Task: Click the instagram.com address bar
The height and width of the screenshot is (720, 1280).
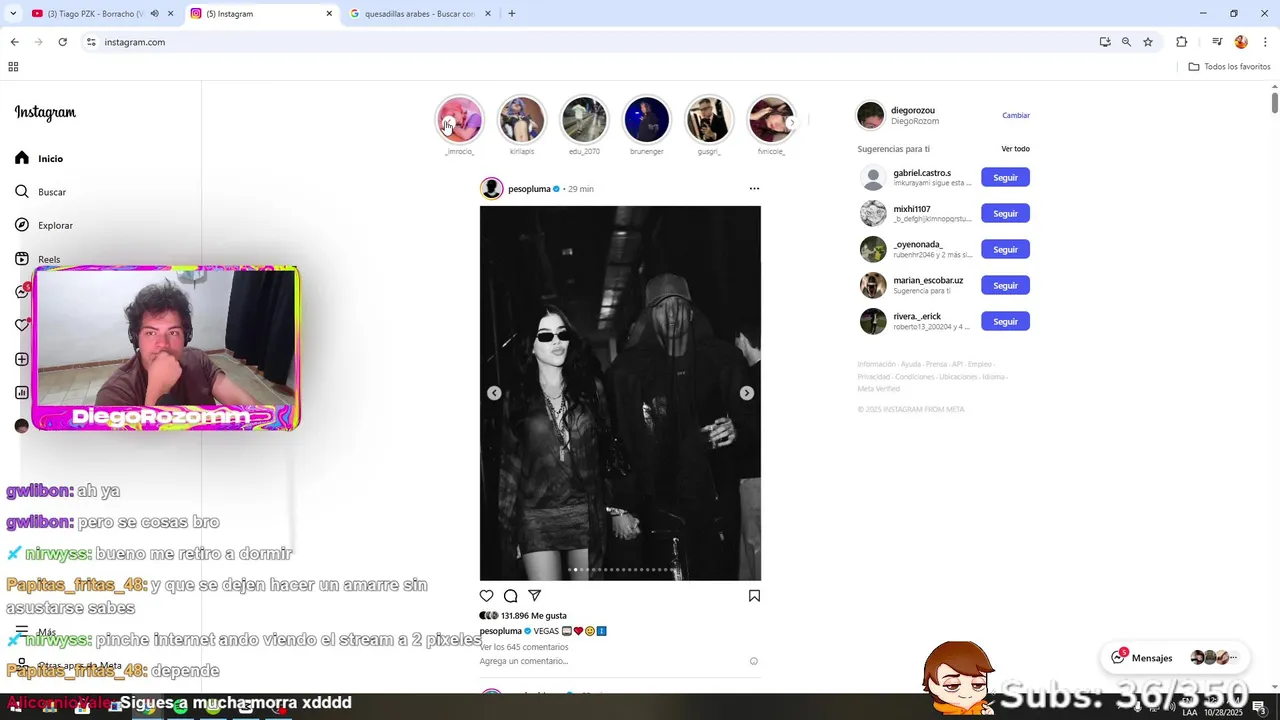Action: [x=590, y=42]
